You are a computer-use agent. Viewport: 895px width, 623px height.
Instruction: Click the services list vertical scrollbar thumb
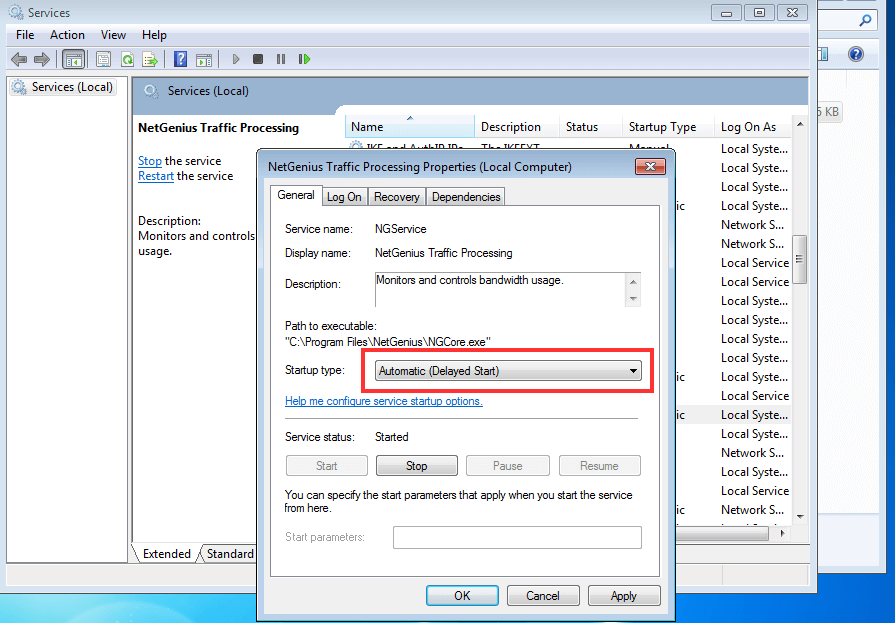[x=800, y=259]
